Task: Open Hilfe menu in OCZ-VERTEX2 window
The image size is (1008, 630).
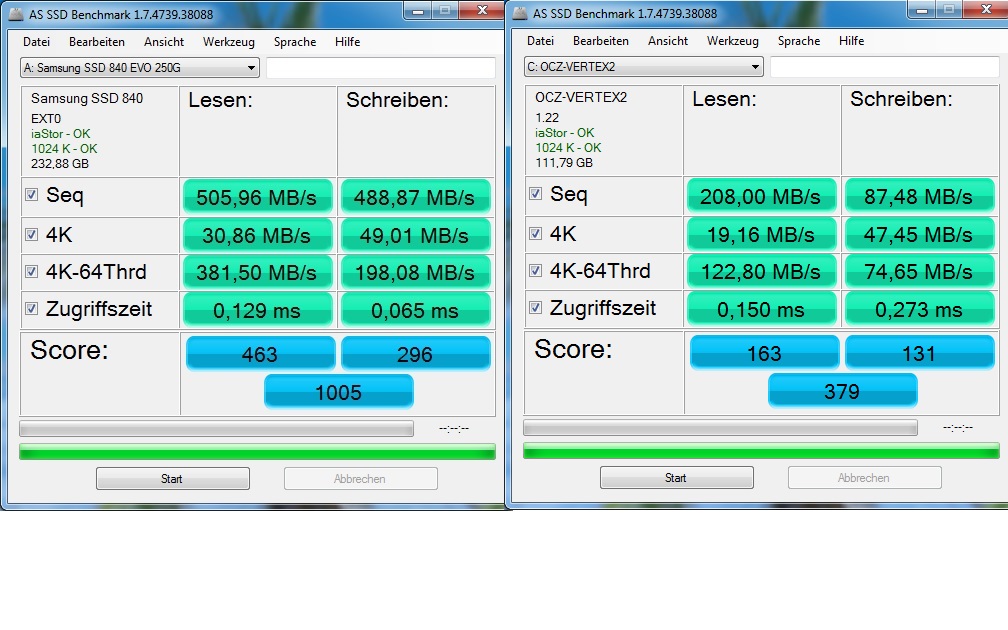Action: click(x=851, y=40)
